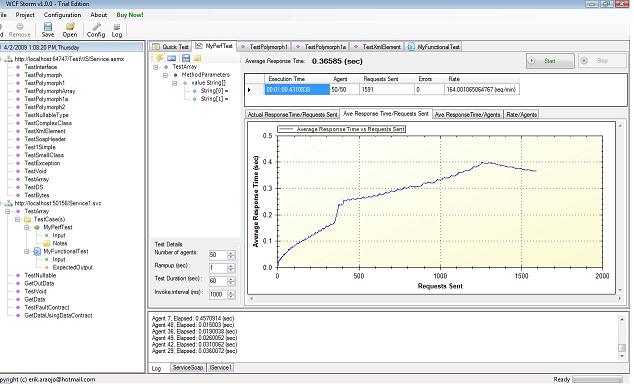Viewport: 634px width, 384px height.
Task: Click the Save toolbar icon
Action: tap(47, 30)
